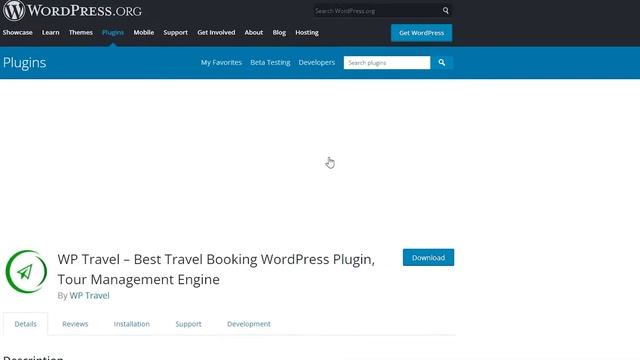Open Developers link

(317, 62)
